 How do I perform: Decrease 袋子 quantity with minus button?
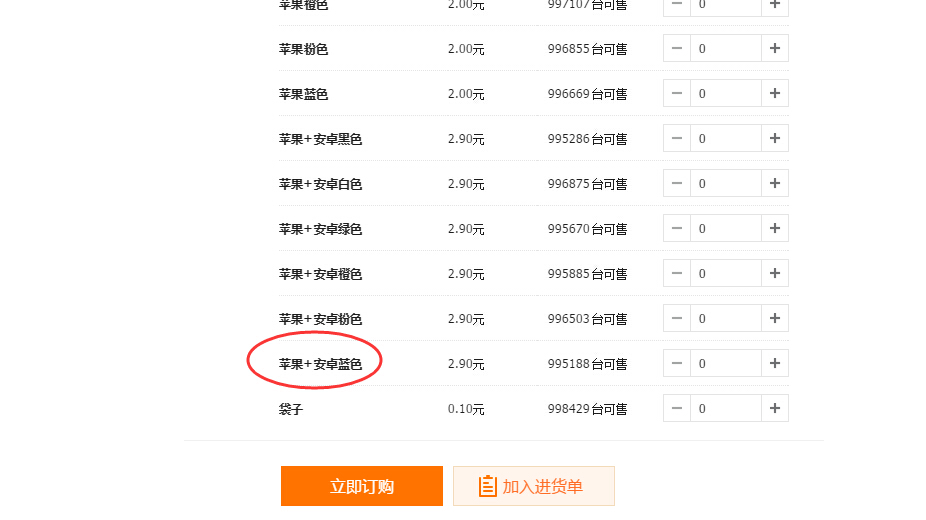tap(677, 408)
